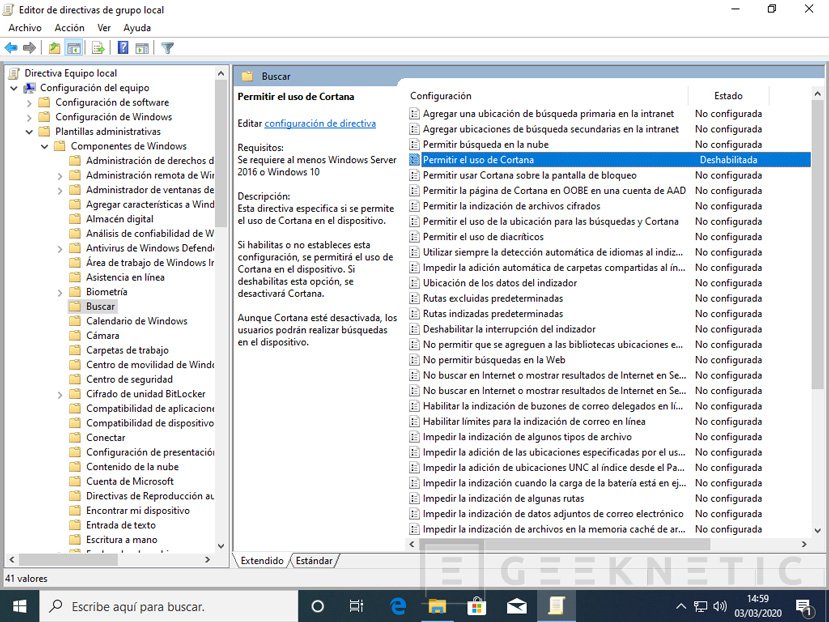
Task: Open Task View from the taskbar
Action: [357, 605]
